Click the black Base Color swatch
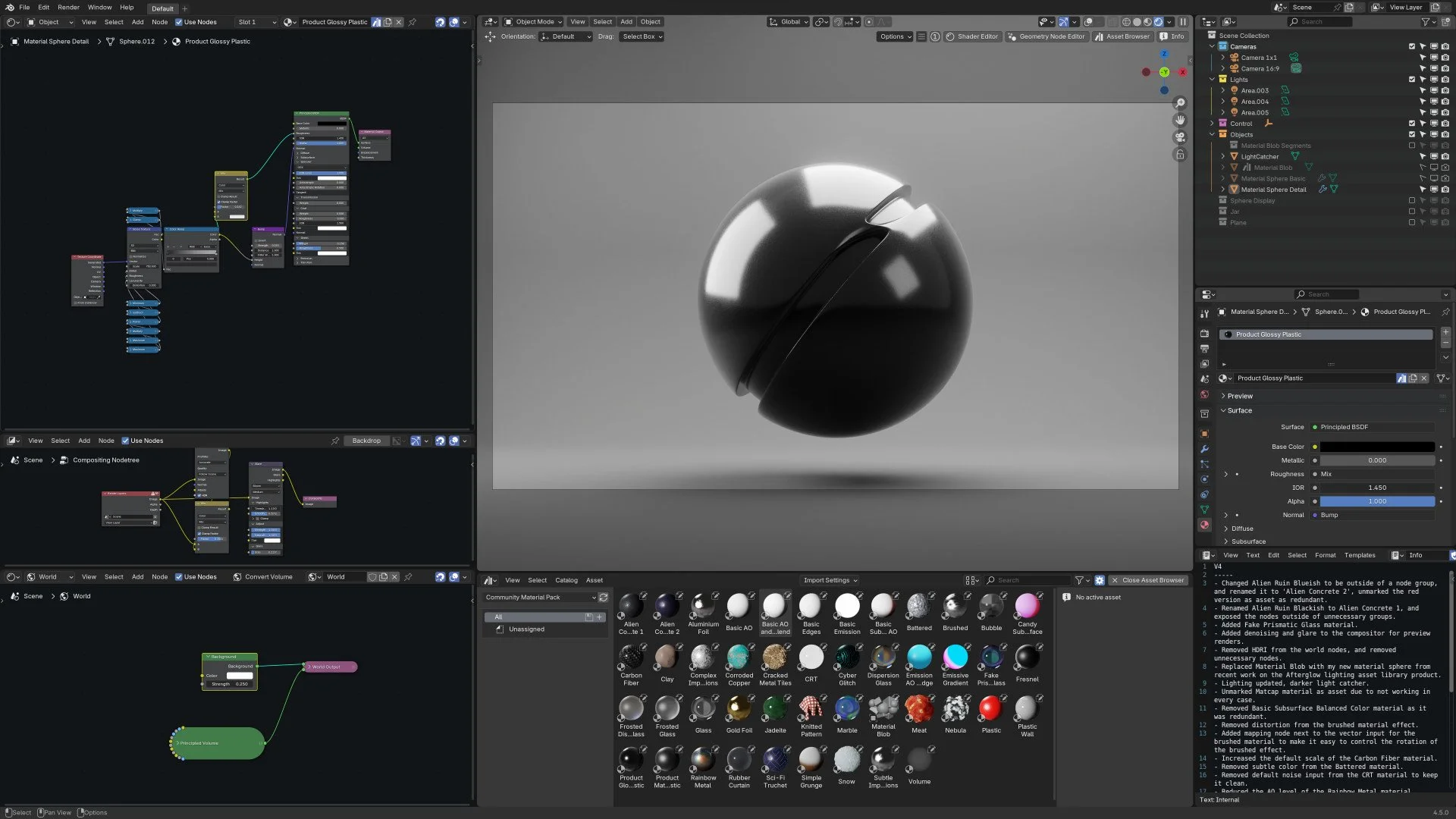 click(x=1376, y=447)
